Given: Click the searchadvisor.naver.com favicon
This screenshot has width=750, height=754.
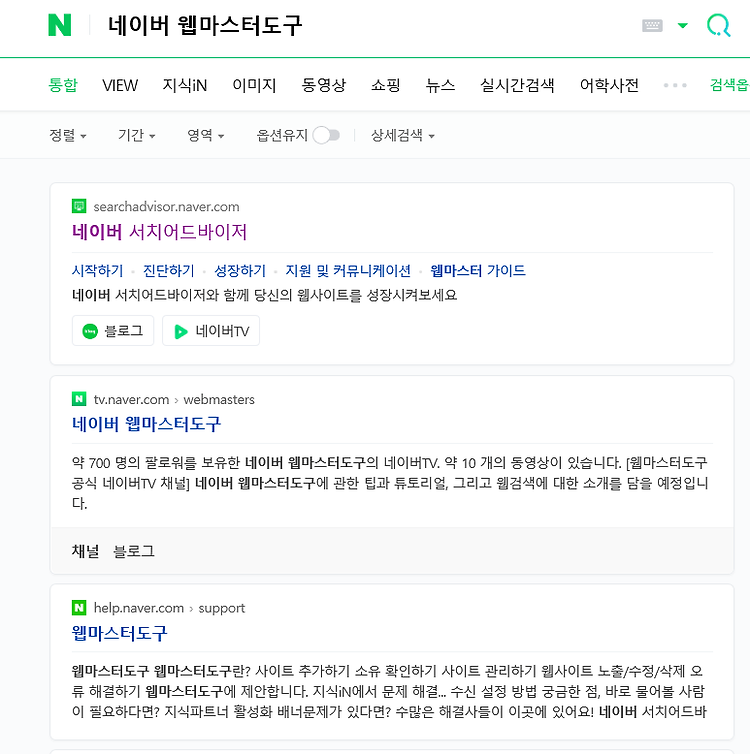Looking at the screenshot, I should [79, 206].
